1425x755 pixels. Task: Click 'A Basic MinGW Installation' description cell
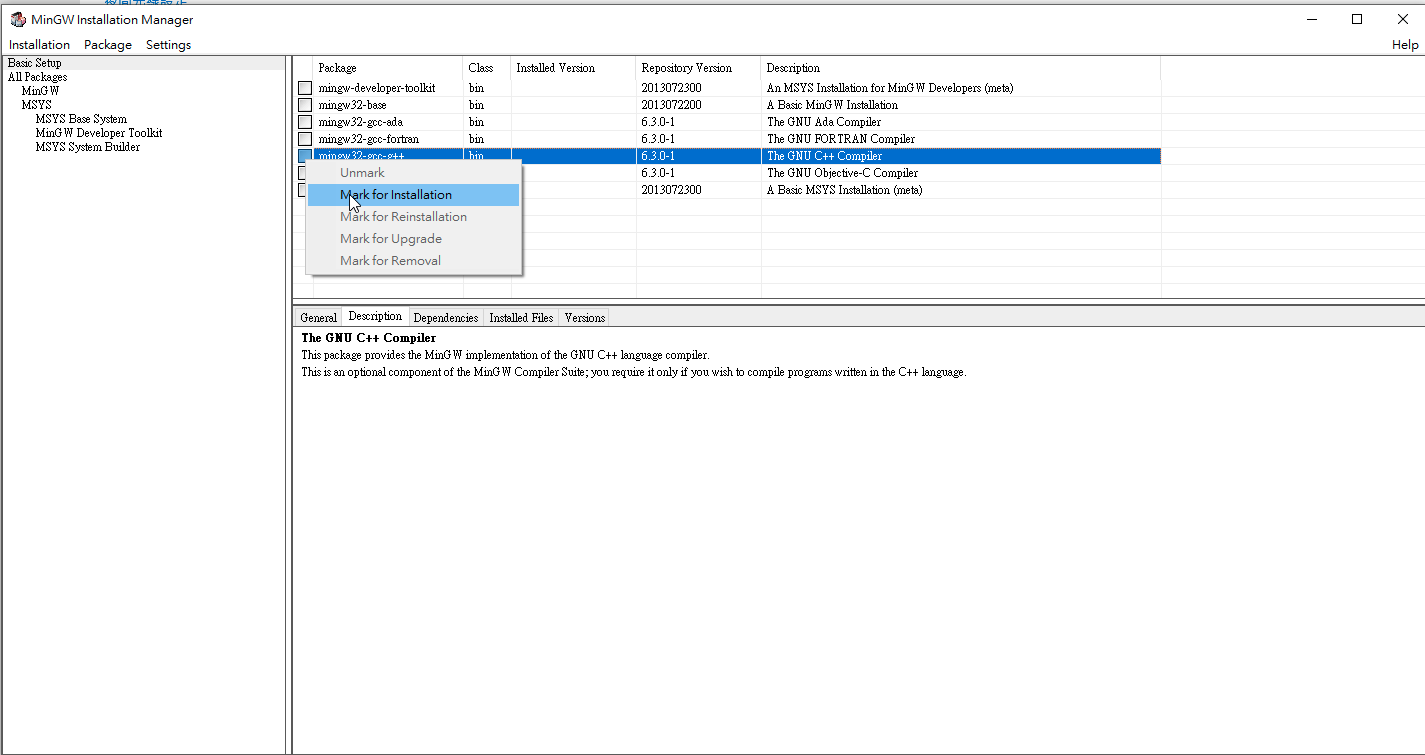(832, 105)
